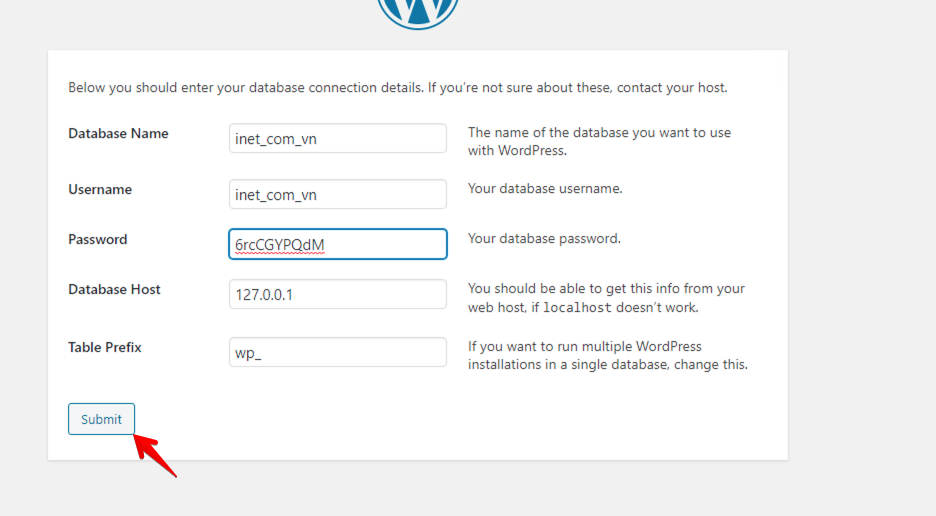The image size is (936, 516).
Task: Click the Password label
Action: tap(98, 239)
